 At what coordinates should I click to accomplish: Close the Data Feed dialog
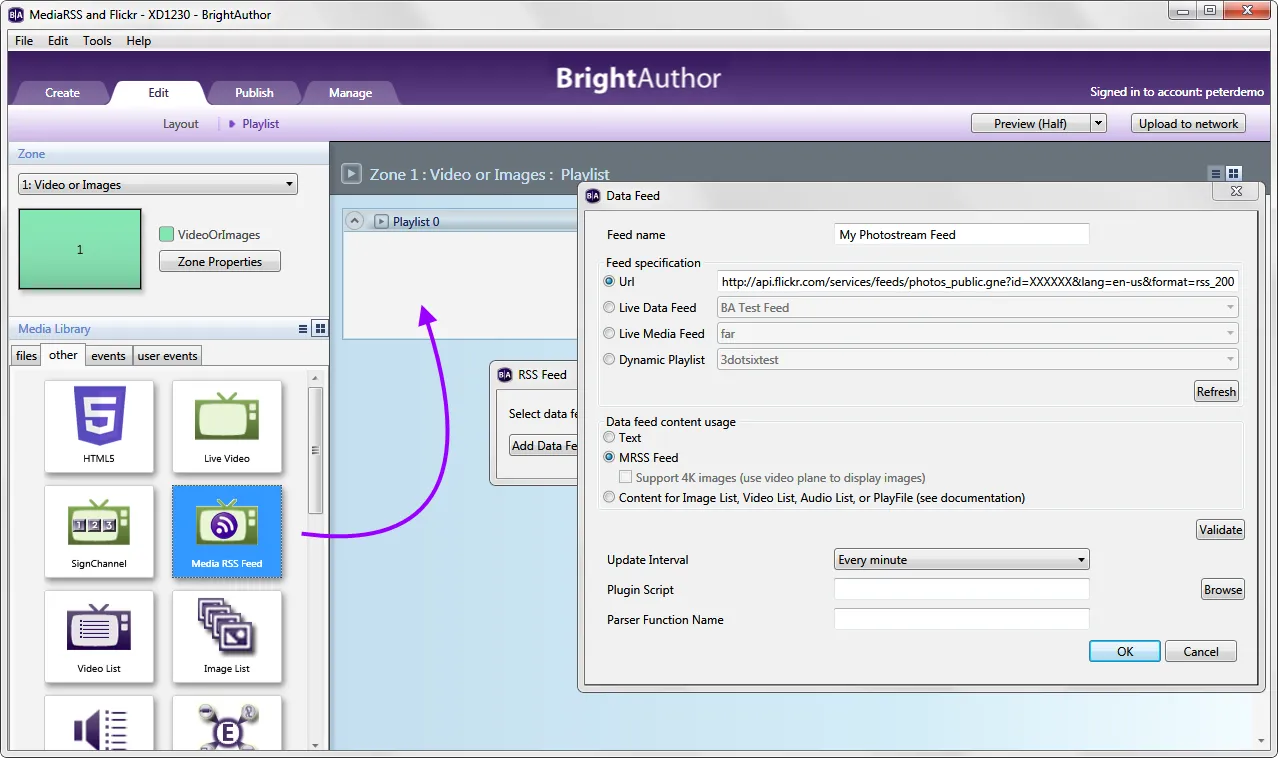click(x=1235, y=191)
